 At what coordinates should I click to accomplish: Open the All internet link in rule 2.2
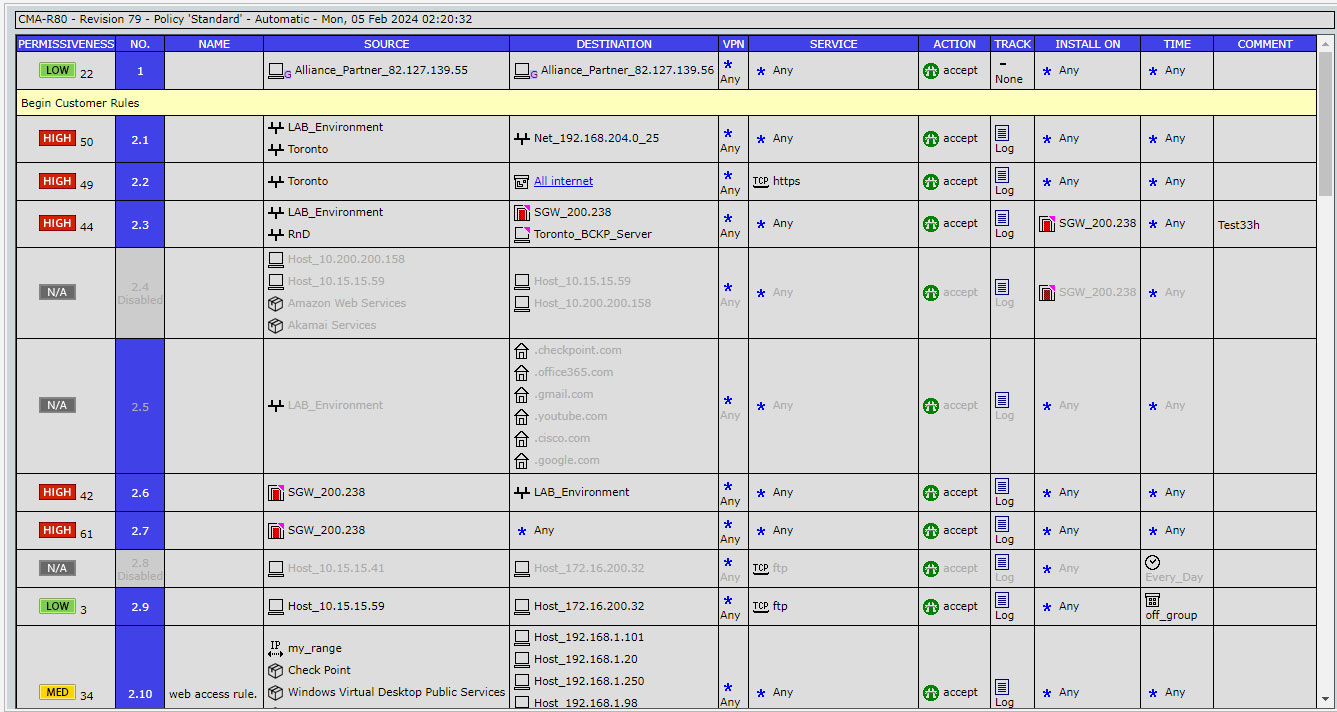click(562, 181)
